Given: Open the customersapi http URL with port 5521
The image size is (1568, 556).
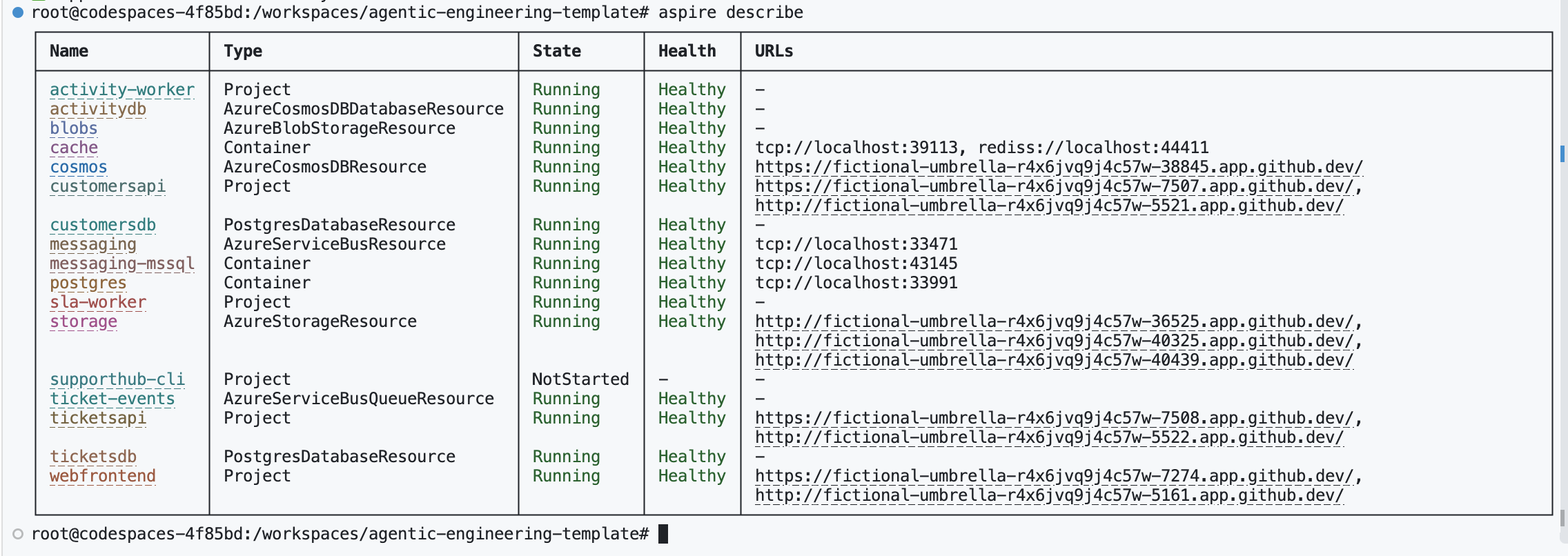Looking at the screenshot, I should pyautogui.click(x=1050, y=206).
